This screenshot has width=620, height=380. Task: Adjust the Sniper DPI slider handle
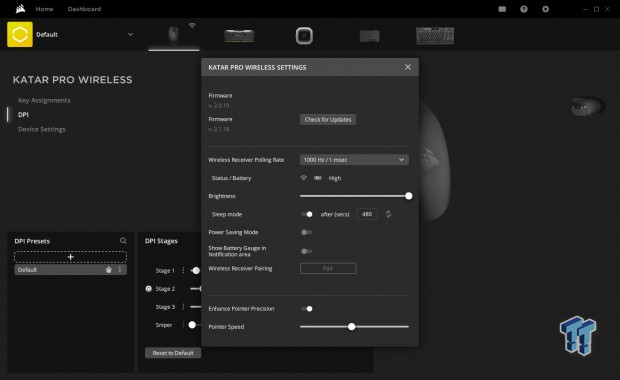tap(192, 325)
